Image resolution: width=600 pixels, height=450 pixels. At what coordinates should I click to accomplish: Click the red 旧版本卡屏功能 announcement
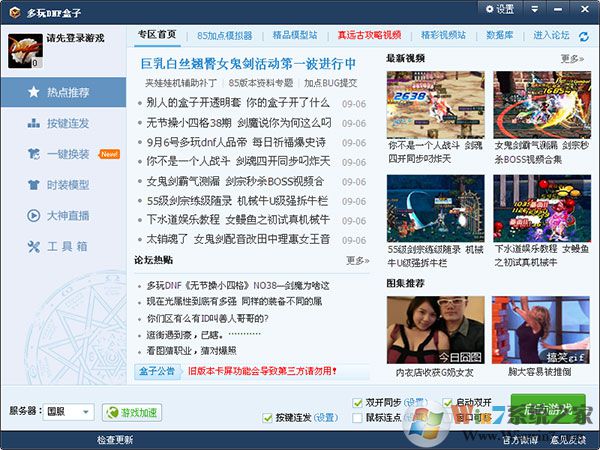pos(262,371)
